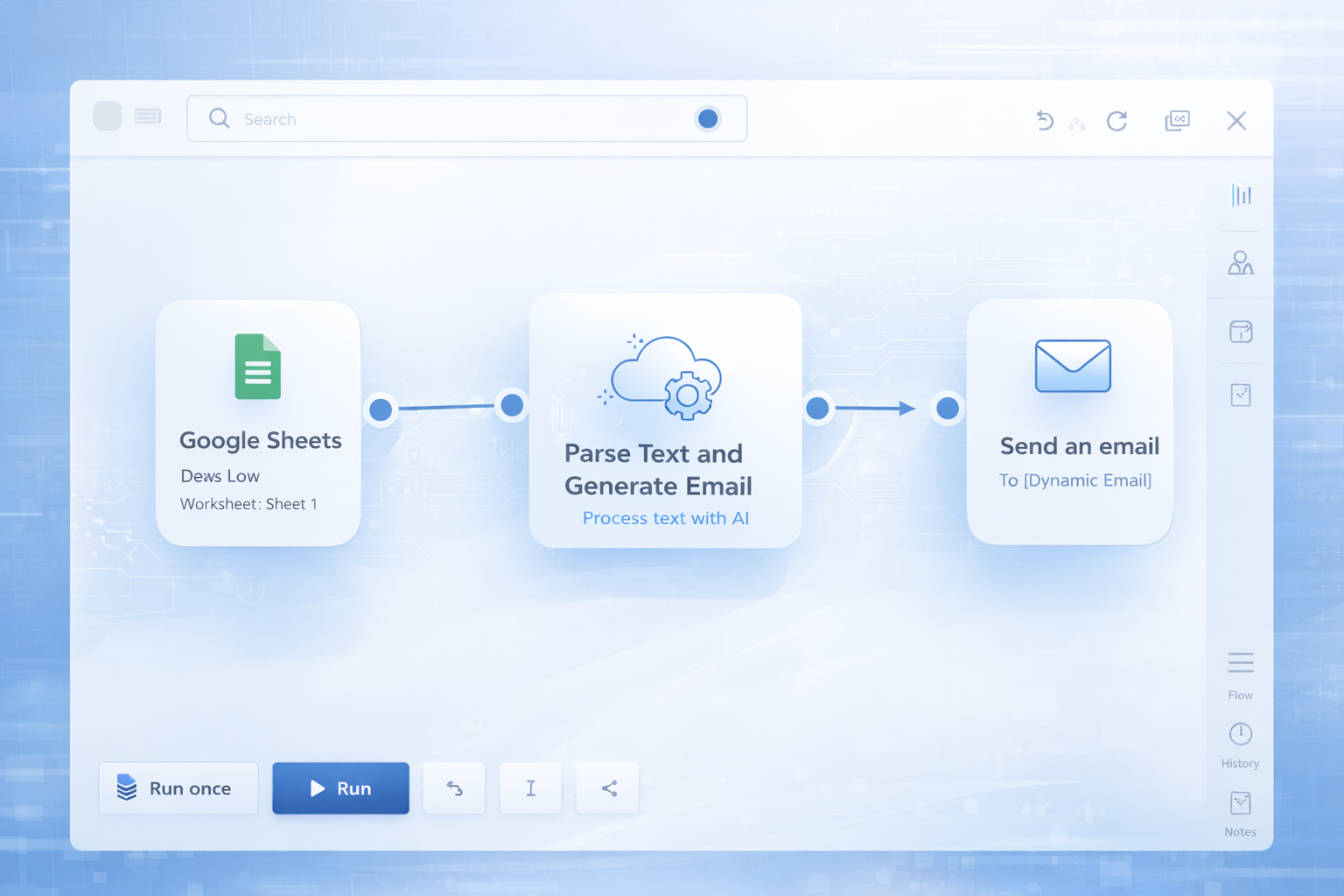
Task: Click the email envelope icon on the last module
Action: click(x=1071, y=366)
